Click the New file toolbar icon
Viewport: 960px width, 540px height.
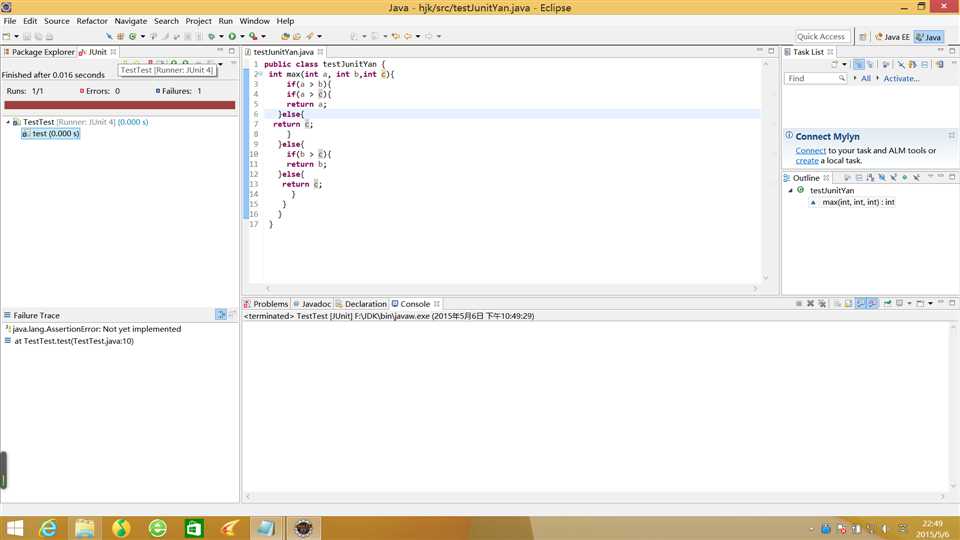pyautogui.click(x=6, y=36)
